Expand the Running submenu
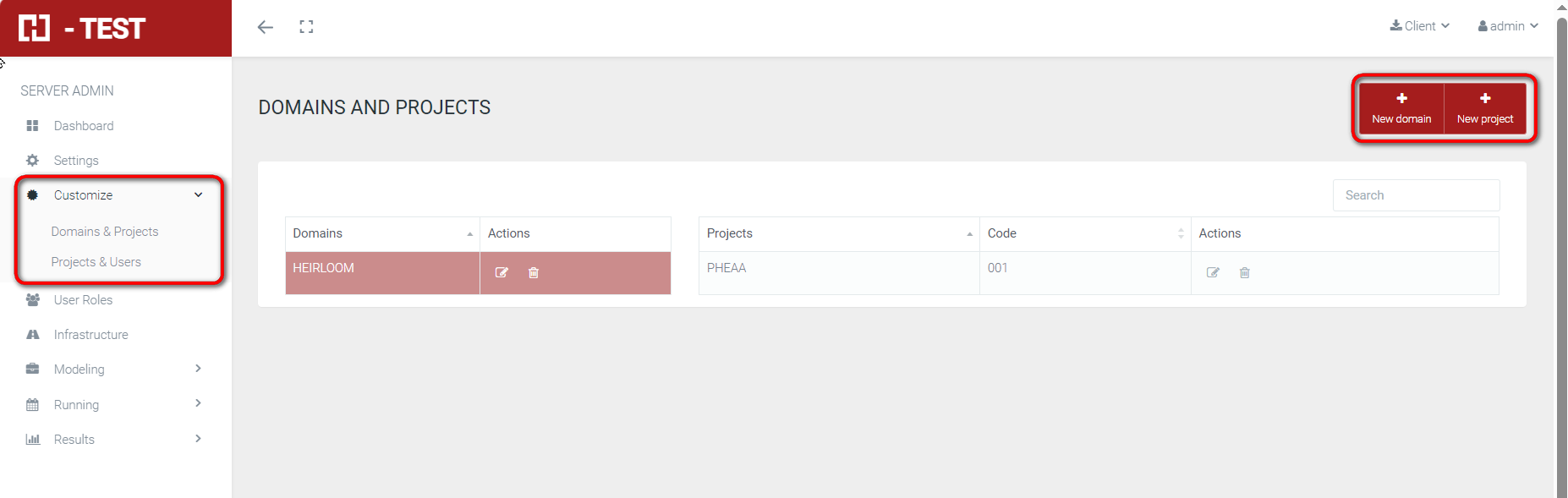This screenshot has width=1568, height=498. (x=198, y=403)
